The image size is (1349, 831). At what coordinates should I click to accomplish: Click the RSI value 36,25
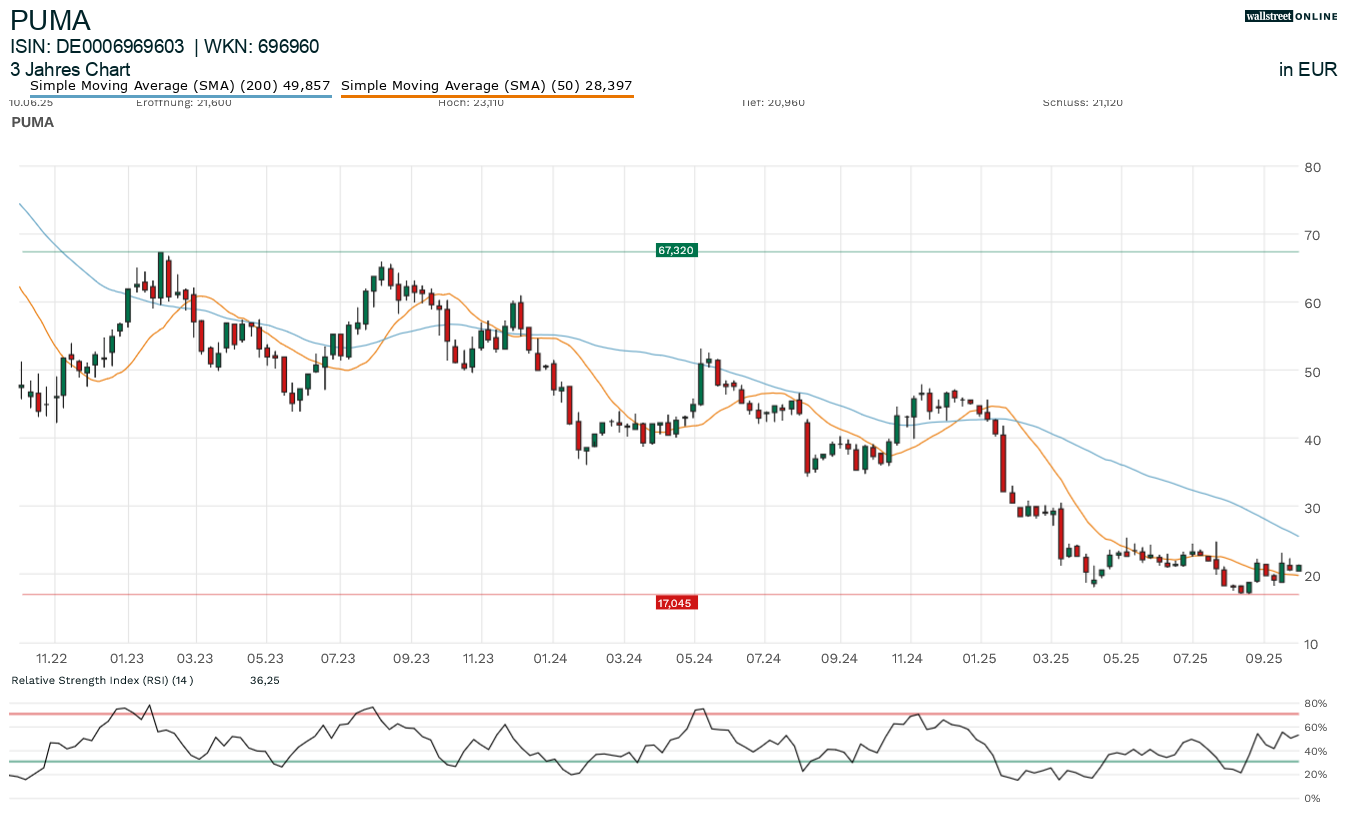(264, 681)
